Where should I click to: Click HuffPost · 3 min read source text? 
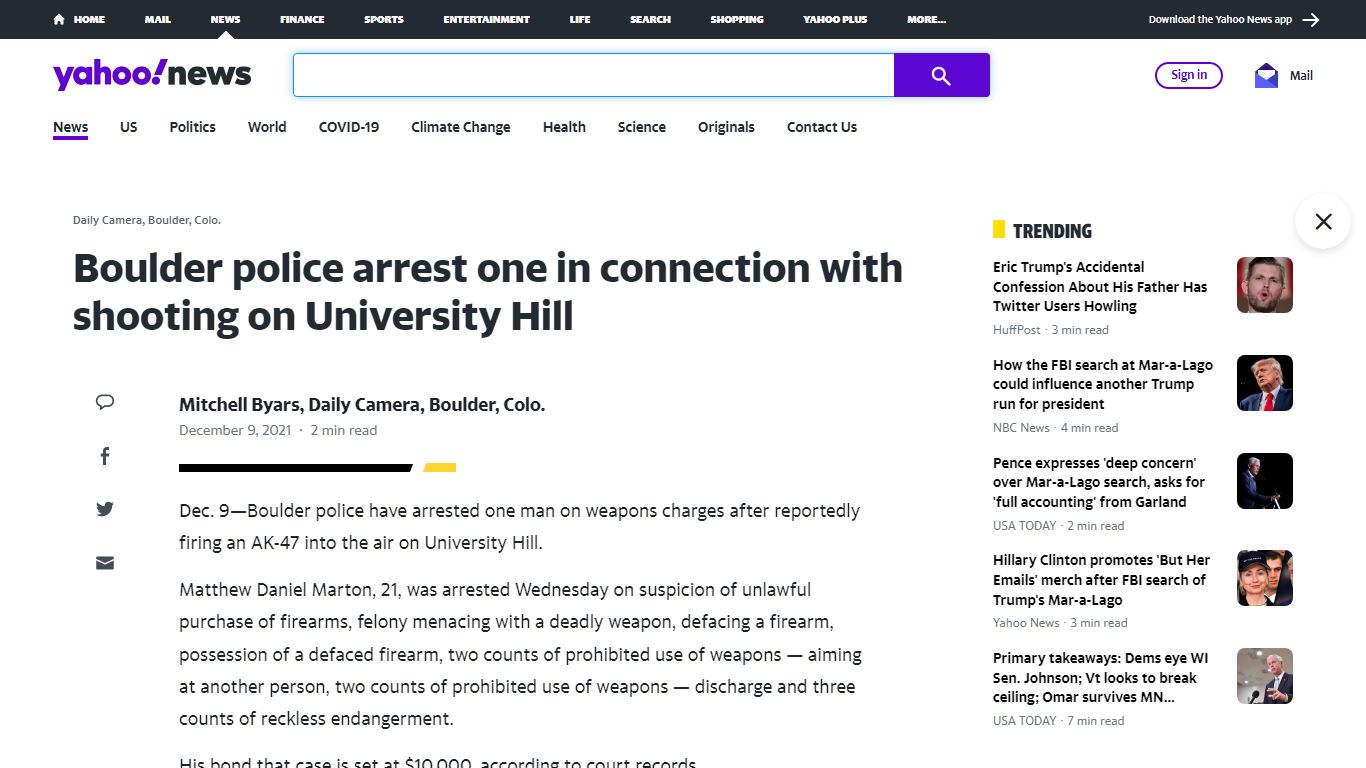click(1050, 330)
